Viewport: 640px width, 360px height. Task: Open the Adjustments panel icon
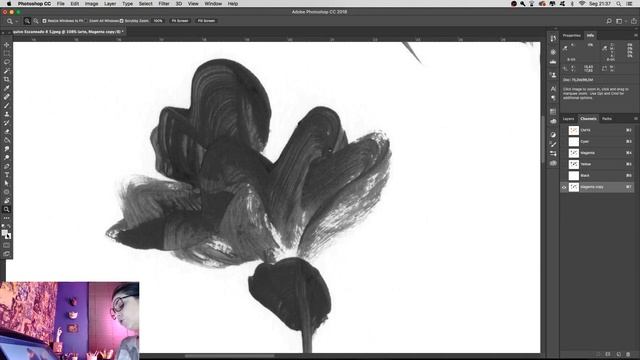click(553, 135)
